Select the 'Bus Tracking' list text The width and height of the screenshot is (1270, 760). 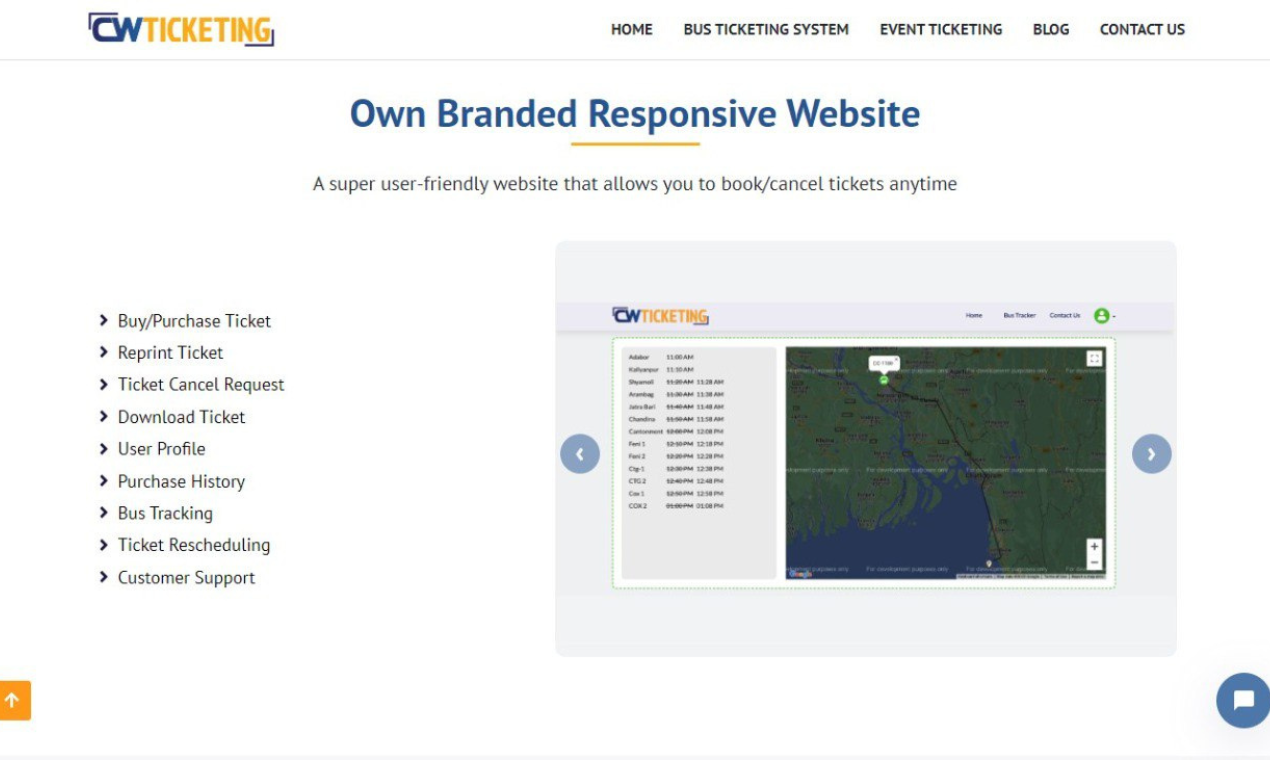(x=165, y=514)
